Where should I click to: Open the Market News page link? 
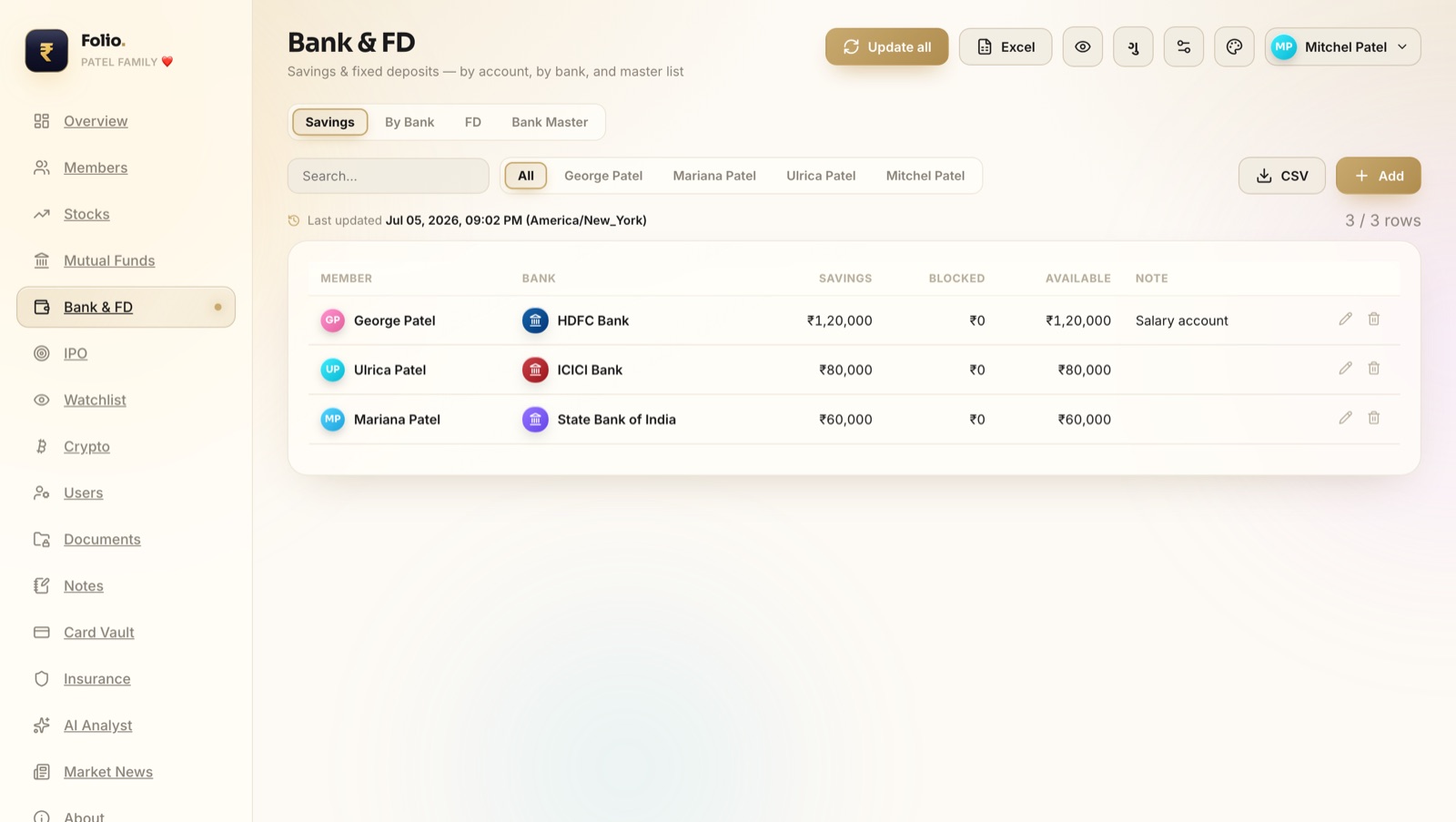(108, 771)
